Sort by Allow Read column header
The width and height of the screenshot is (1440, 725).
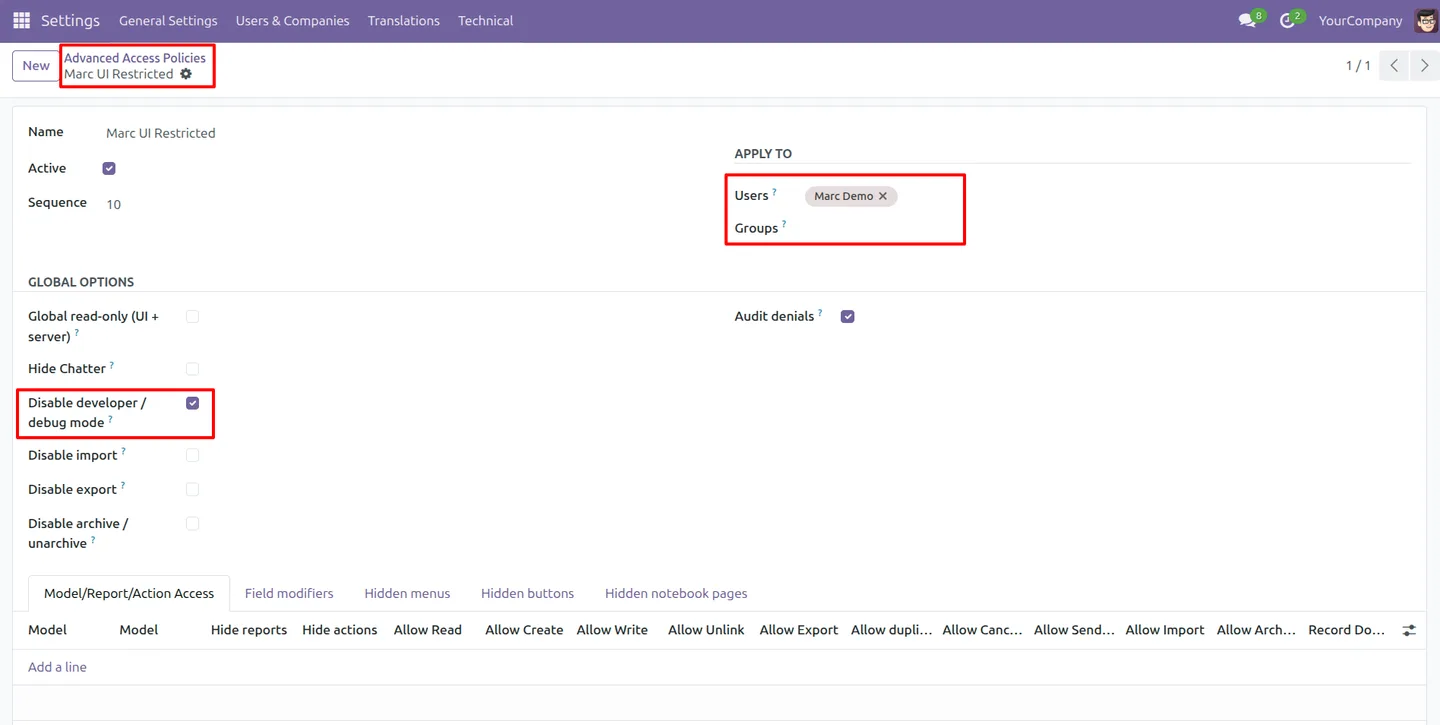(428, 630)
